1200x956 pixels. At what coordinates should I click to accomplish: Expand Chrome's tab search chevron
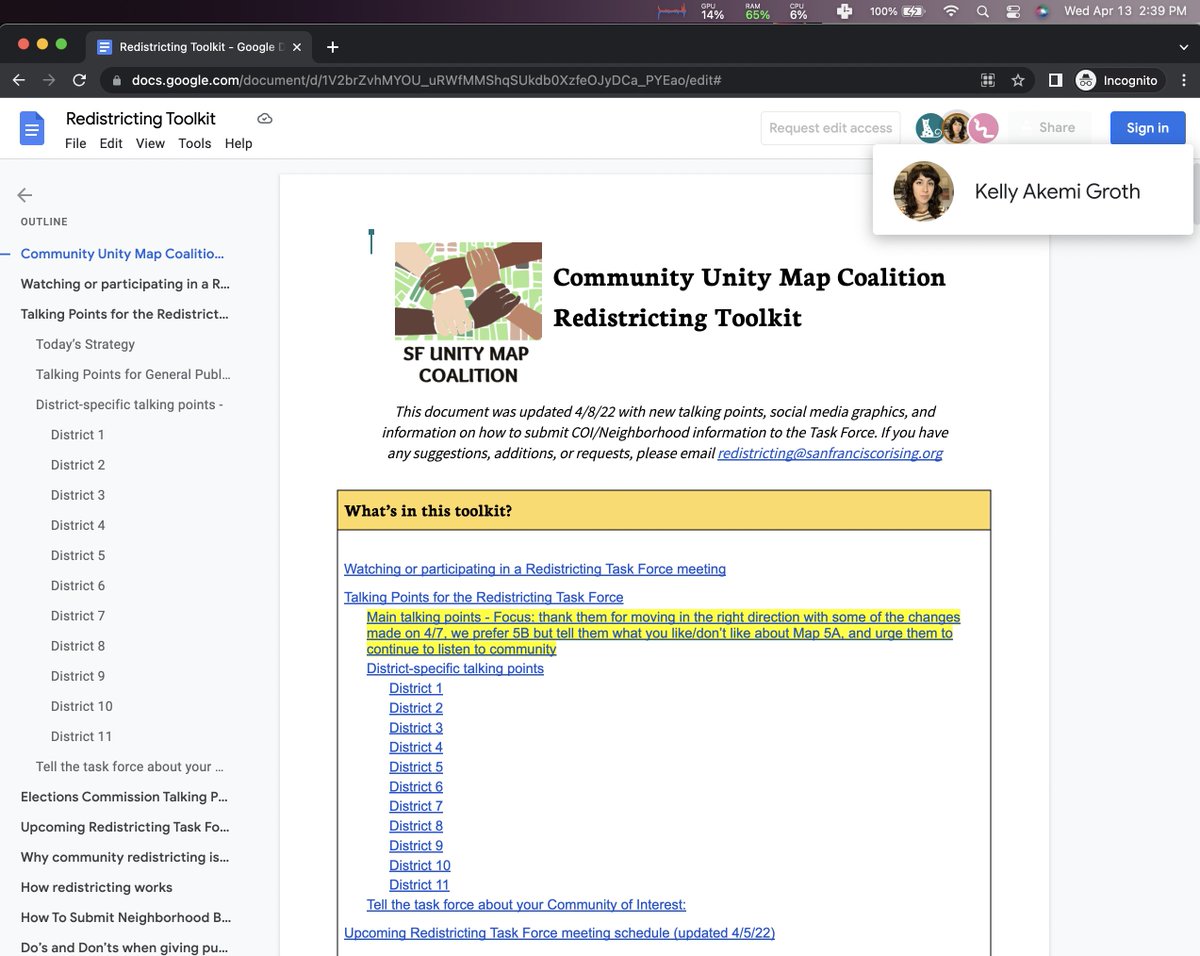[x=1184, y=47]
